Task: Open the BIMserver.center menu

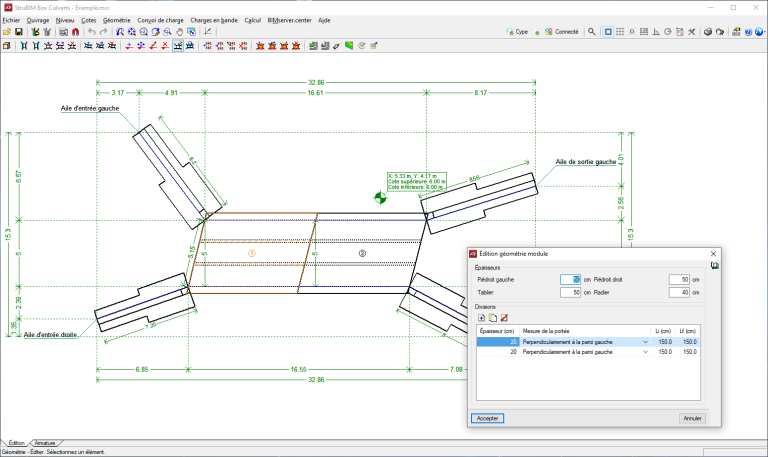Action: click(289, 20)
